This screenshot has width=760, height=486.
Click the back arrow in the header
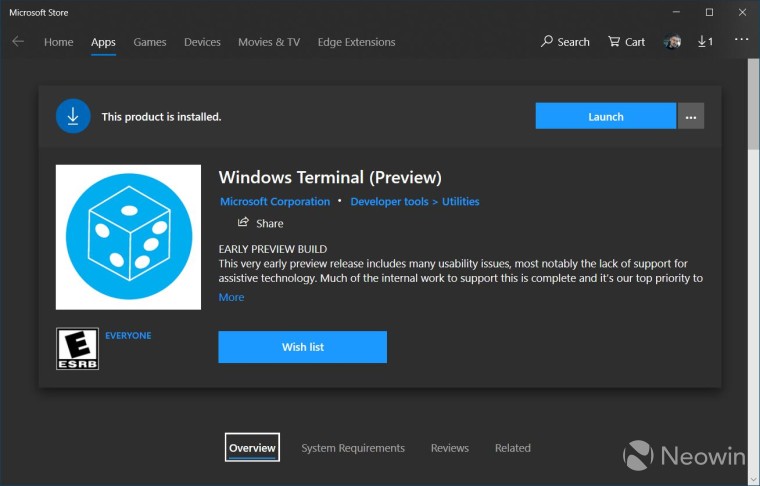pyautogui.click(x=18, y=42)
